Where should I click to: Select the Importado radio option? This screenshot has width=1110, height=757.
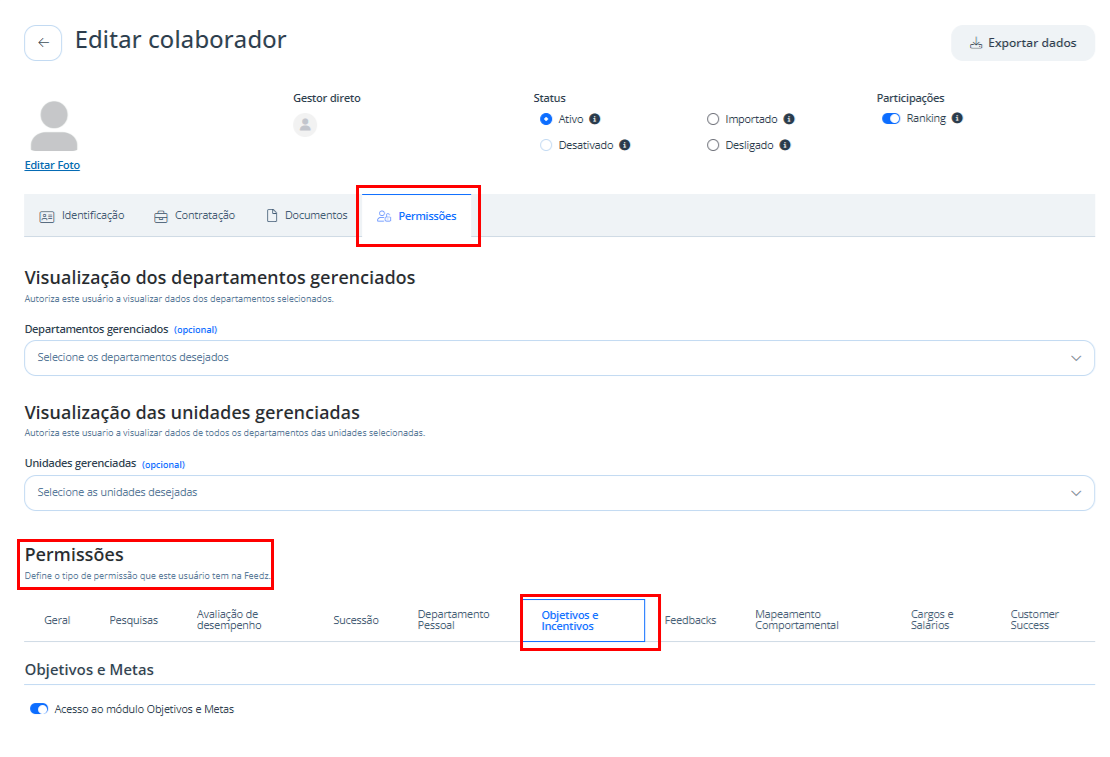click(x=713, y=119)
